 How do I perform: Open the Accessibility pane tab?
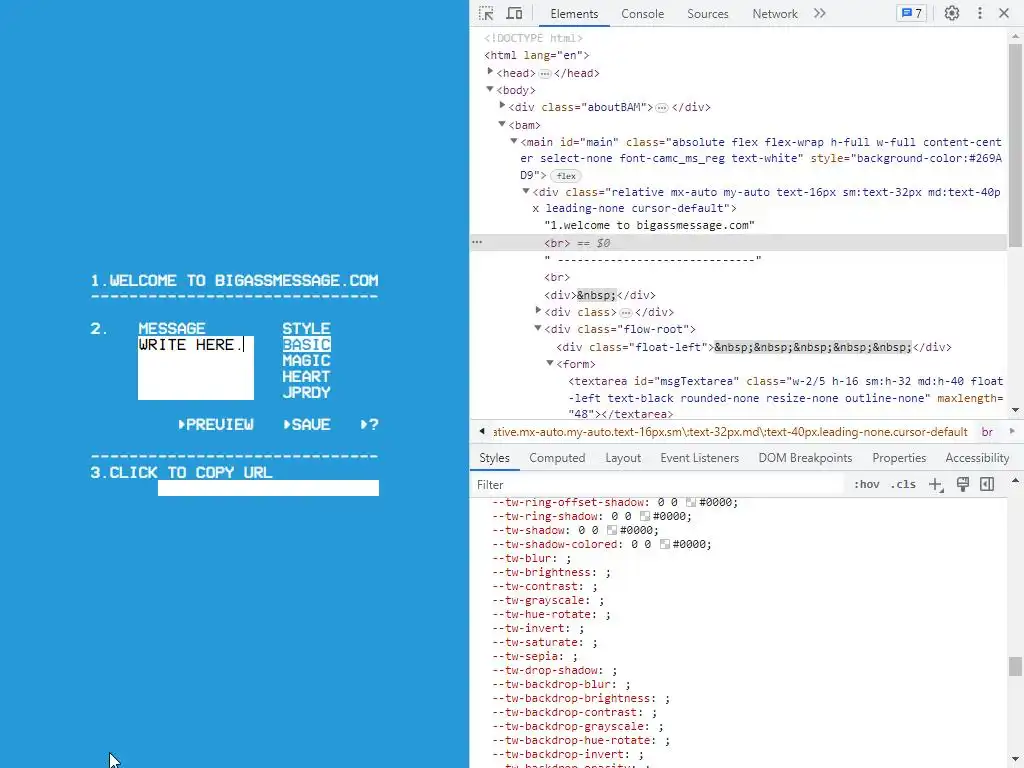(977, 458)
